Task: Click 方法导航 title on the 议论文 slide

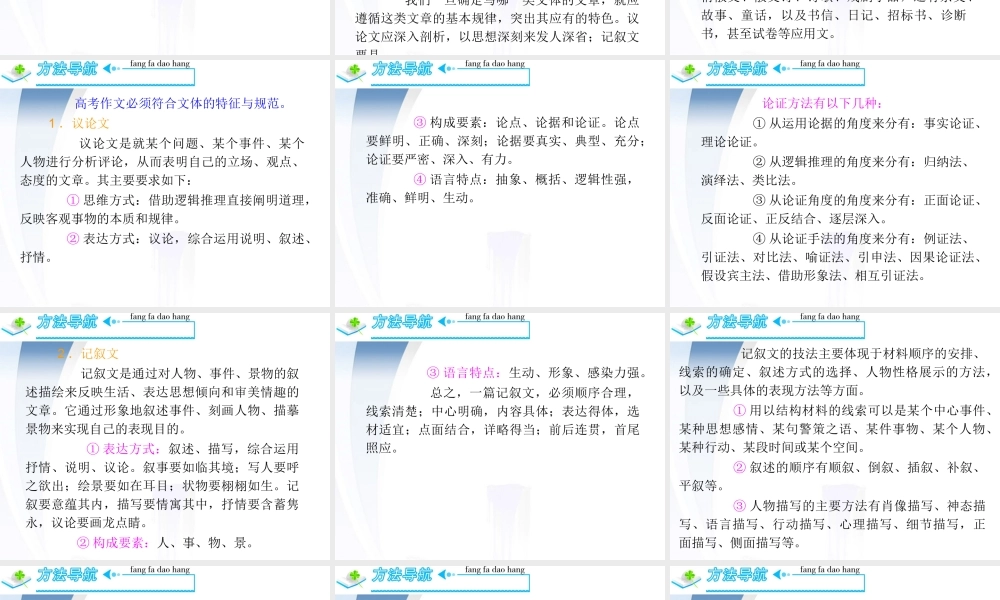Action: click(67, 69)
